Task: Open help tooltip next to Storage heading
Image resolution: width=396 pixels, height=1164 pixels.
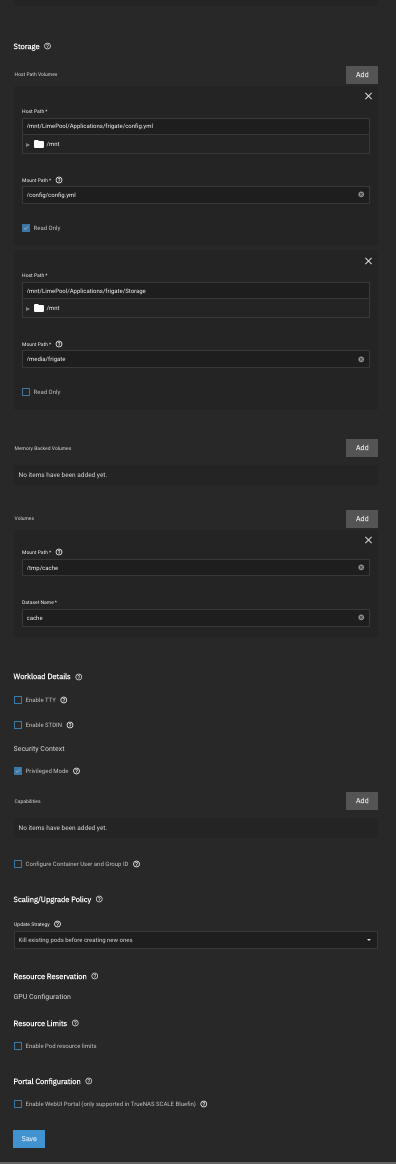Action: tap(48, 46)
